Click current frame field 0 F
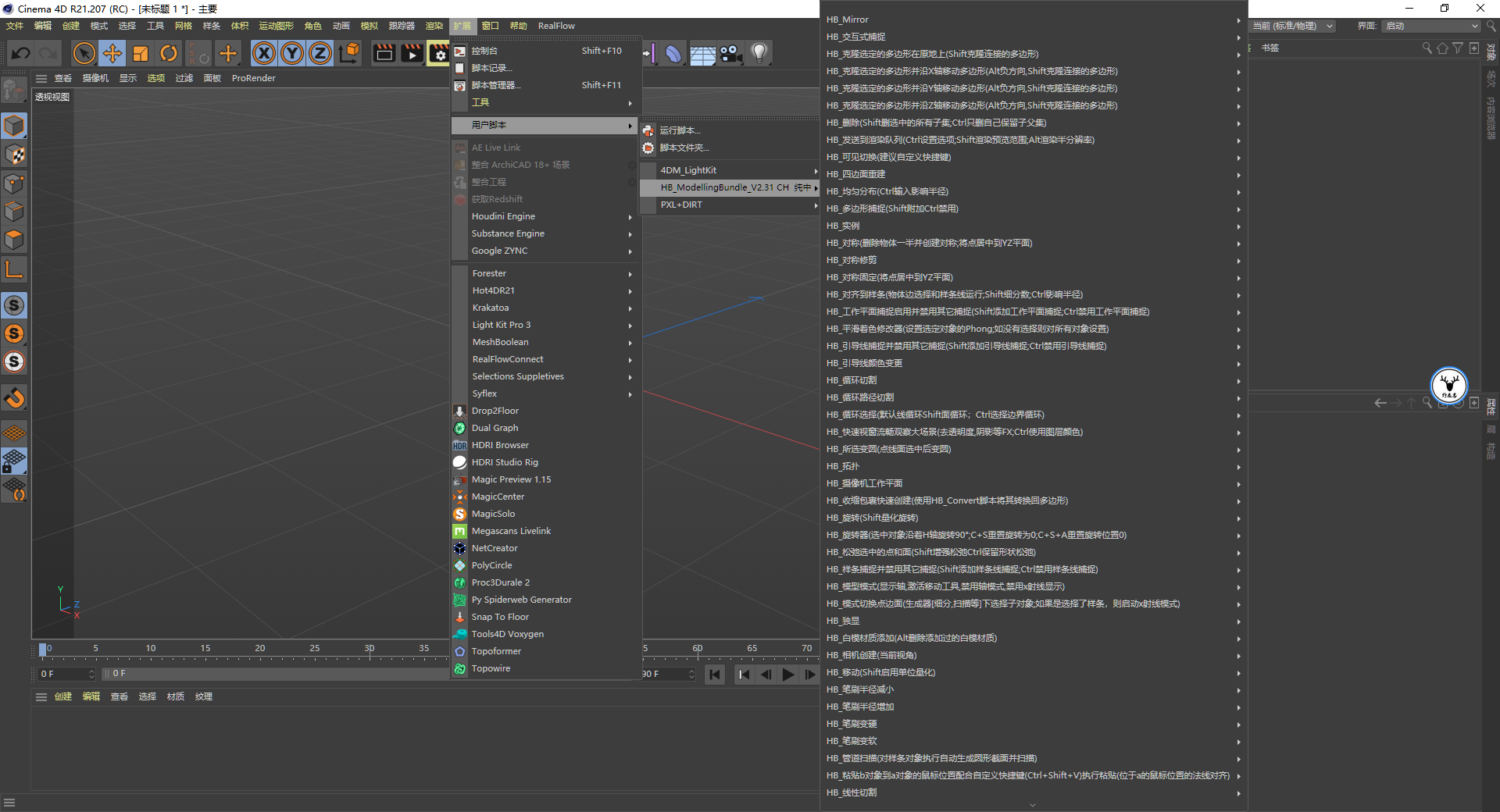Screen dimensions: 1500x812 coord(66,674)
